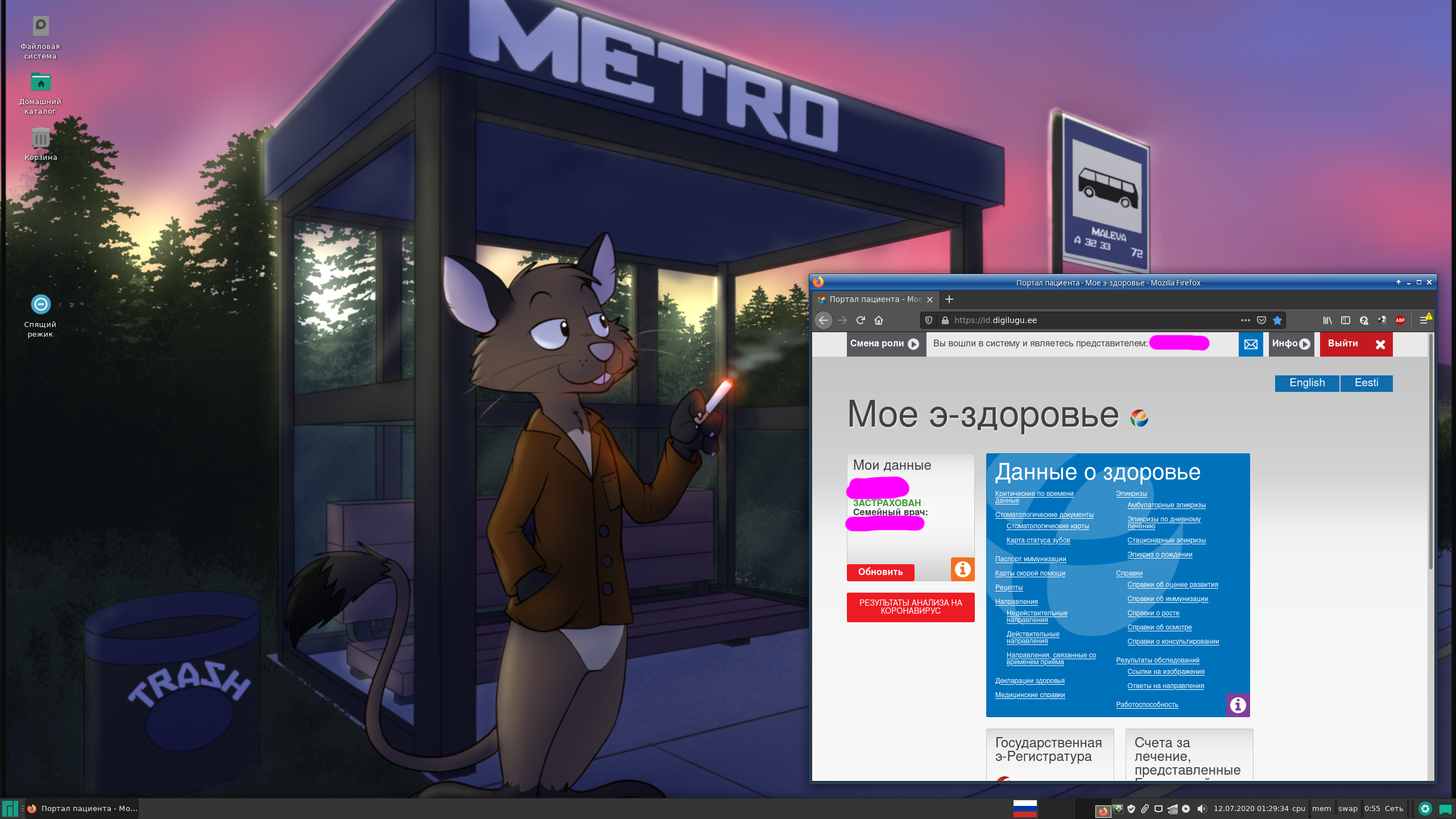Switch language to English
The width and height of the screenshot is (1456, 819).
(1307, 383)
